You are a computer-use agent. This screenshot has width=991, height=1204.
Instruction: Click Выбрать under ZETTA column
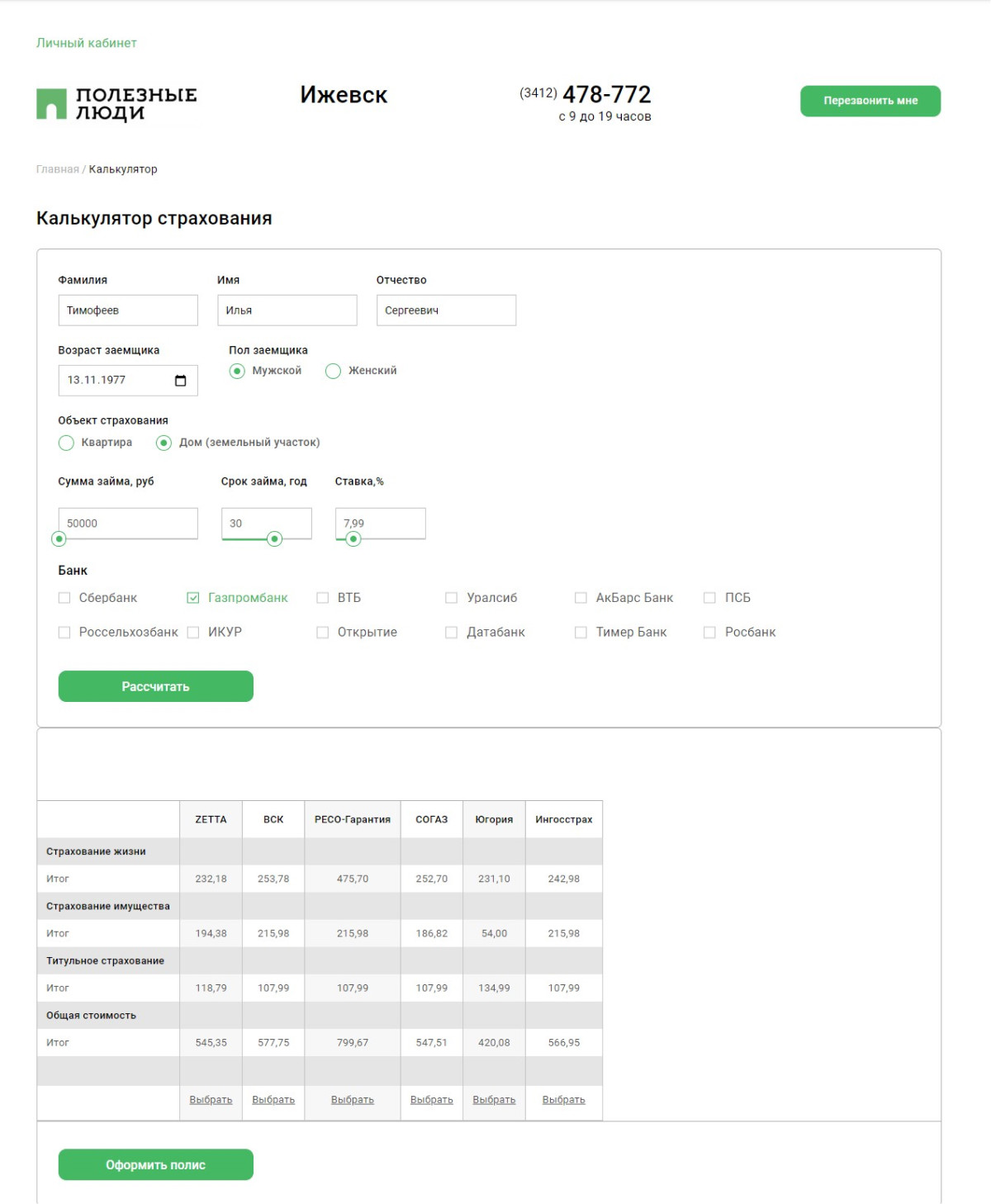211,1100
